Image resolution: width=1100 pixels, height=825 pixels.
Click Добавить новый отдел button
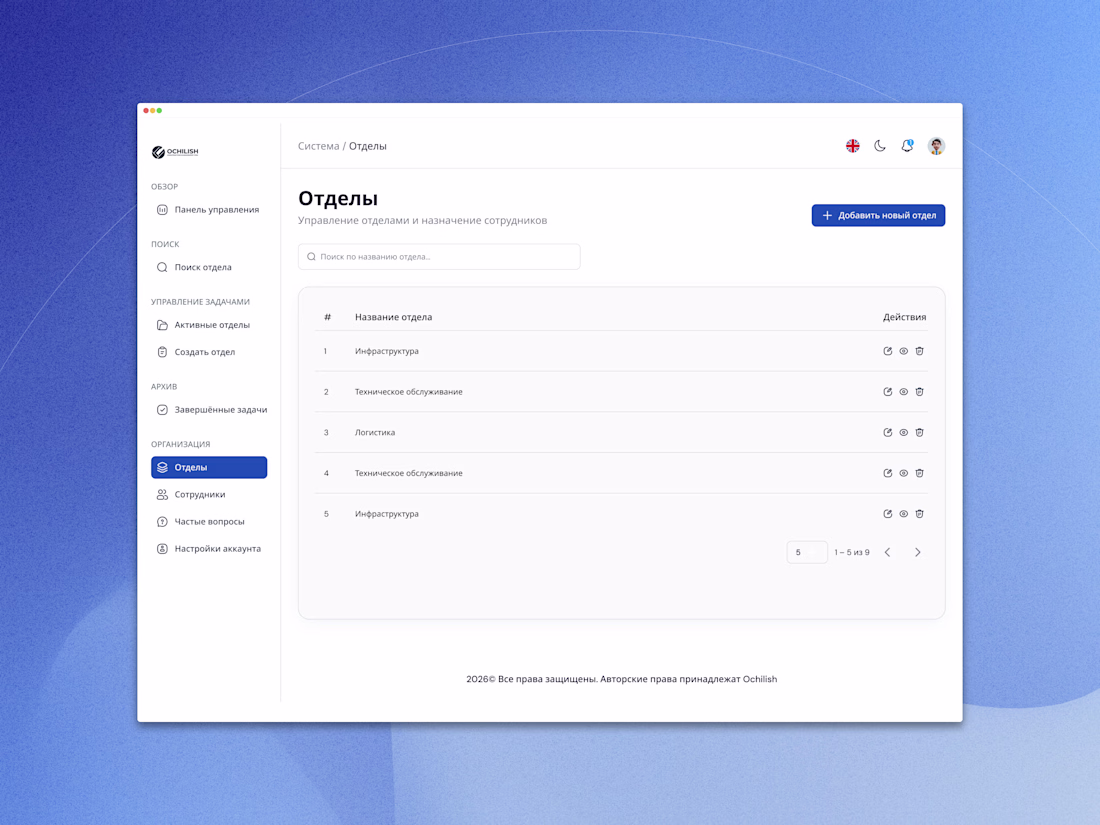(878, 215)
